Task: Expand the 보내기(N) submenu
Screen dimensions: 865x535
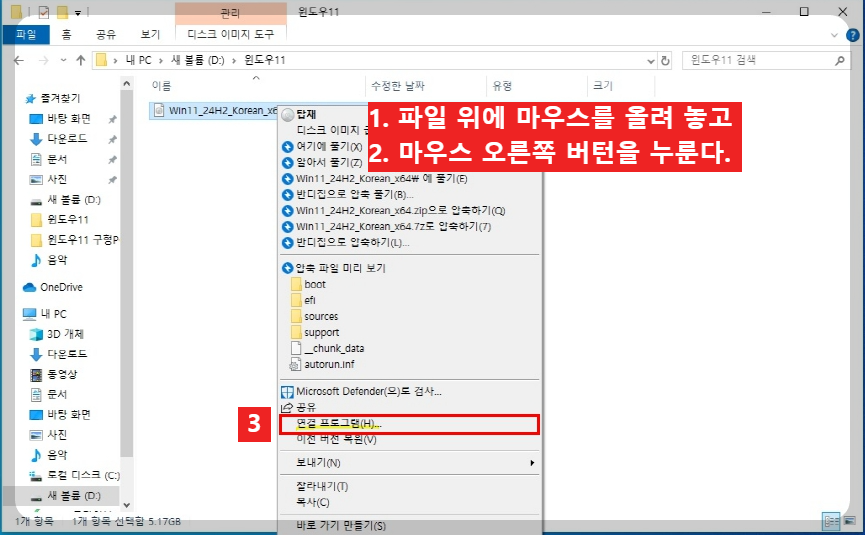Action: [x=409, y=462]
